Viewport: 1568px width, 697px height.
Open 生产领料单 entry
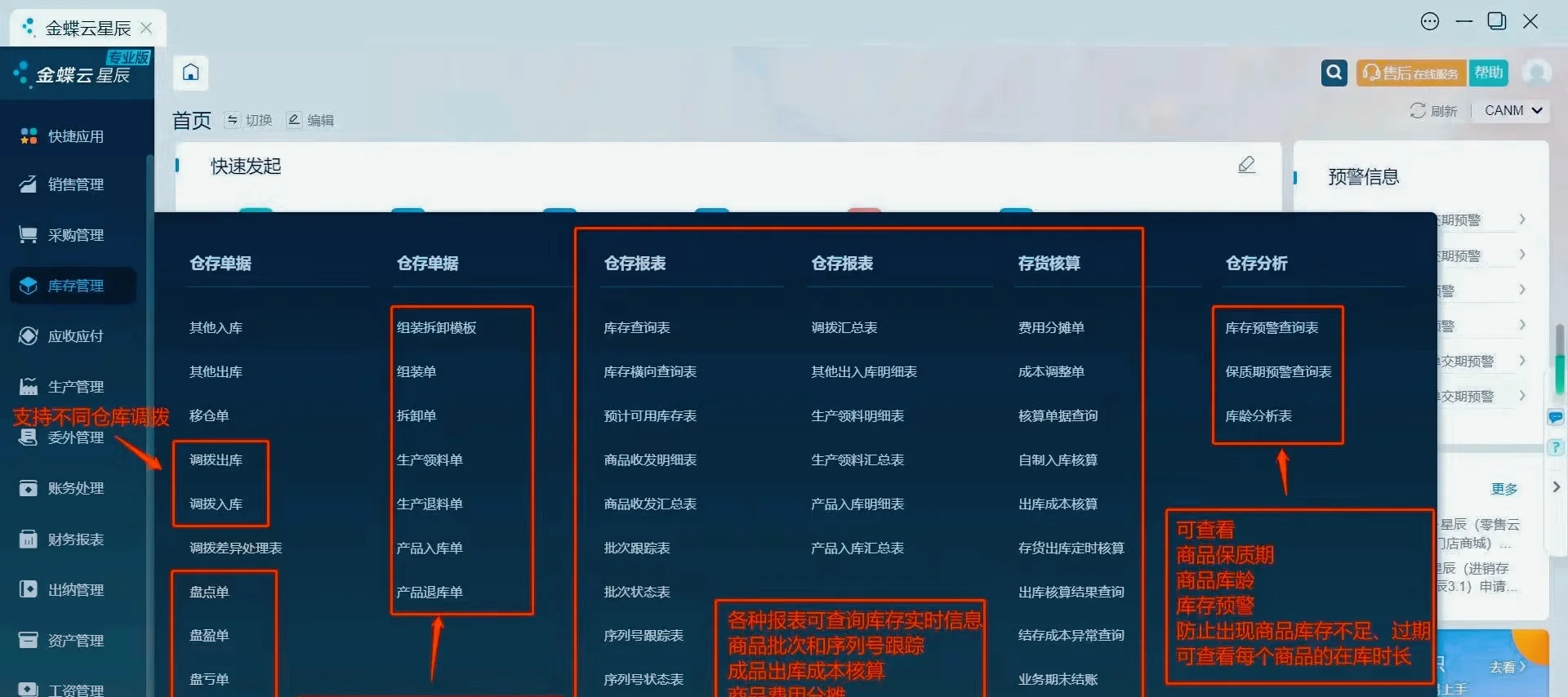click(430, 459)
